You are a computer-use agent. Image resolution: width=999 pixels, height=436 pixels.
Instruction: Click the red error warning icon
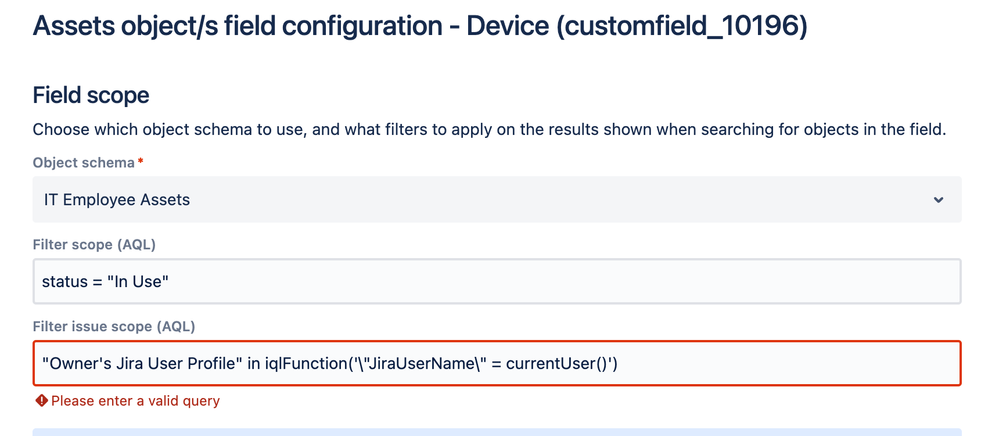41,401
